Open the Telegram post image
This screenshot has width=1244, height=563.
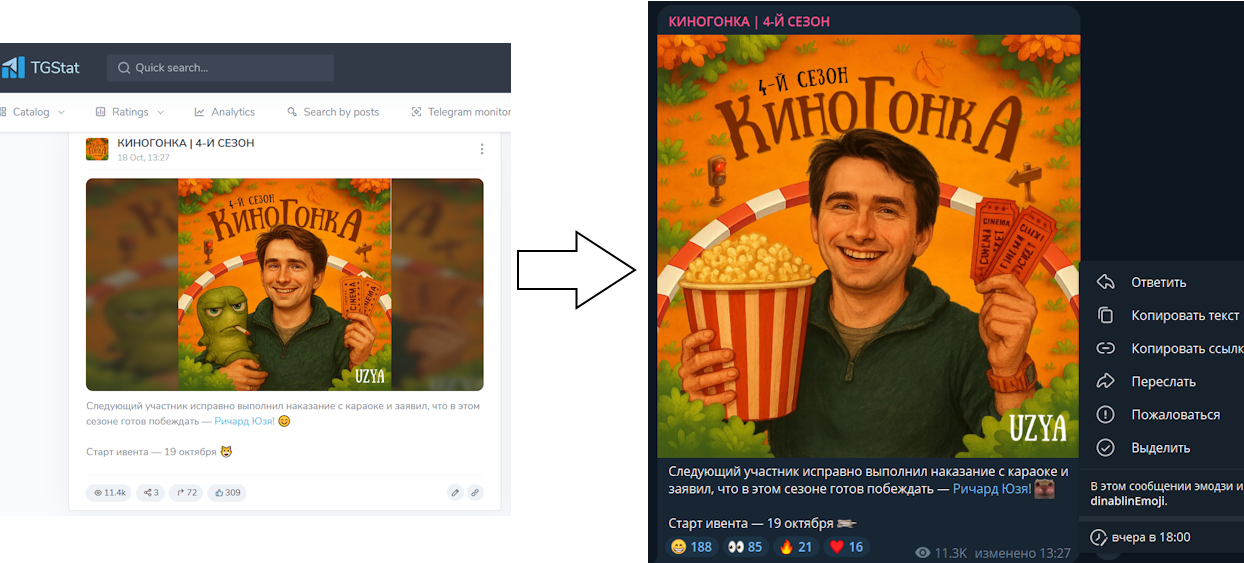coord(868,246)
